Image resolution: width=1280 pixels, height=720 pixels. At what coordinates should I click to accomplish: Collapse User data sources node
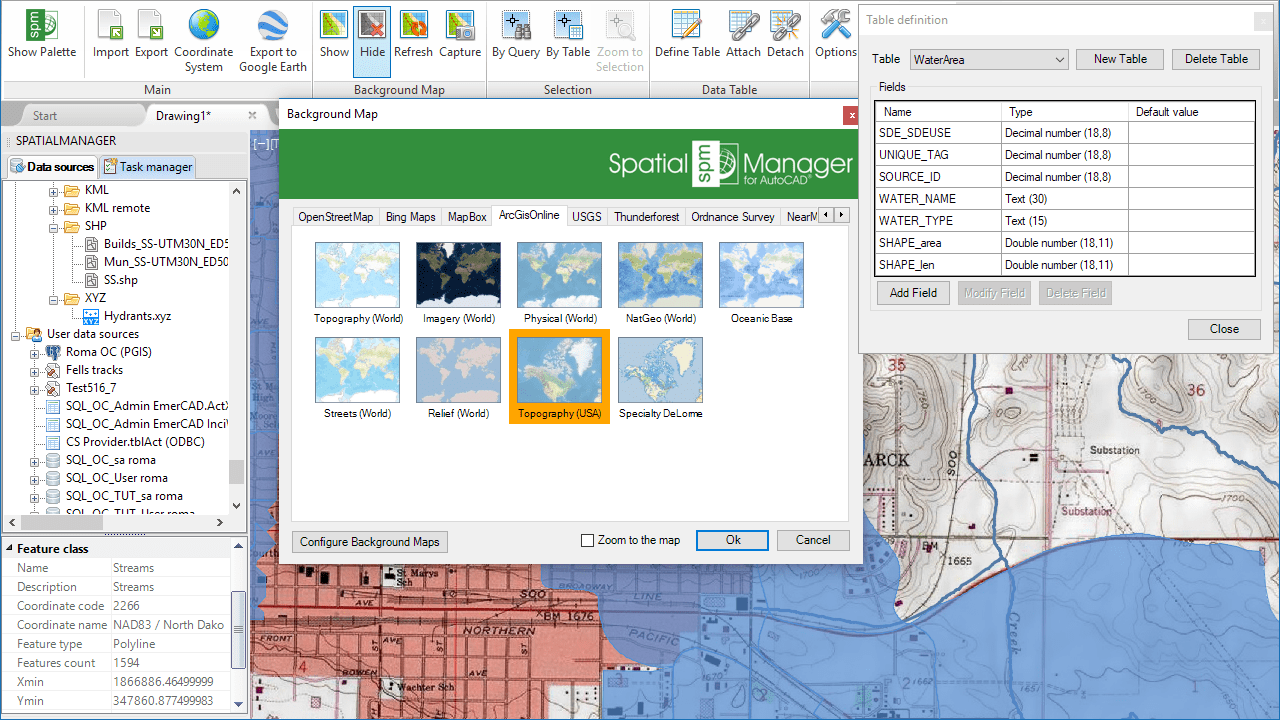pos(17,334)
